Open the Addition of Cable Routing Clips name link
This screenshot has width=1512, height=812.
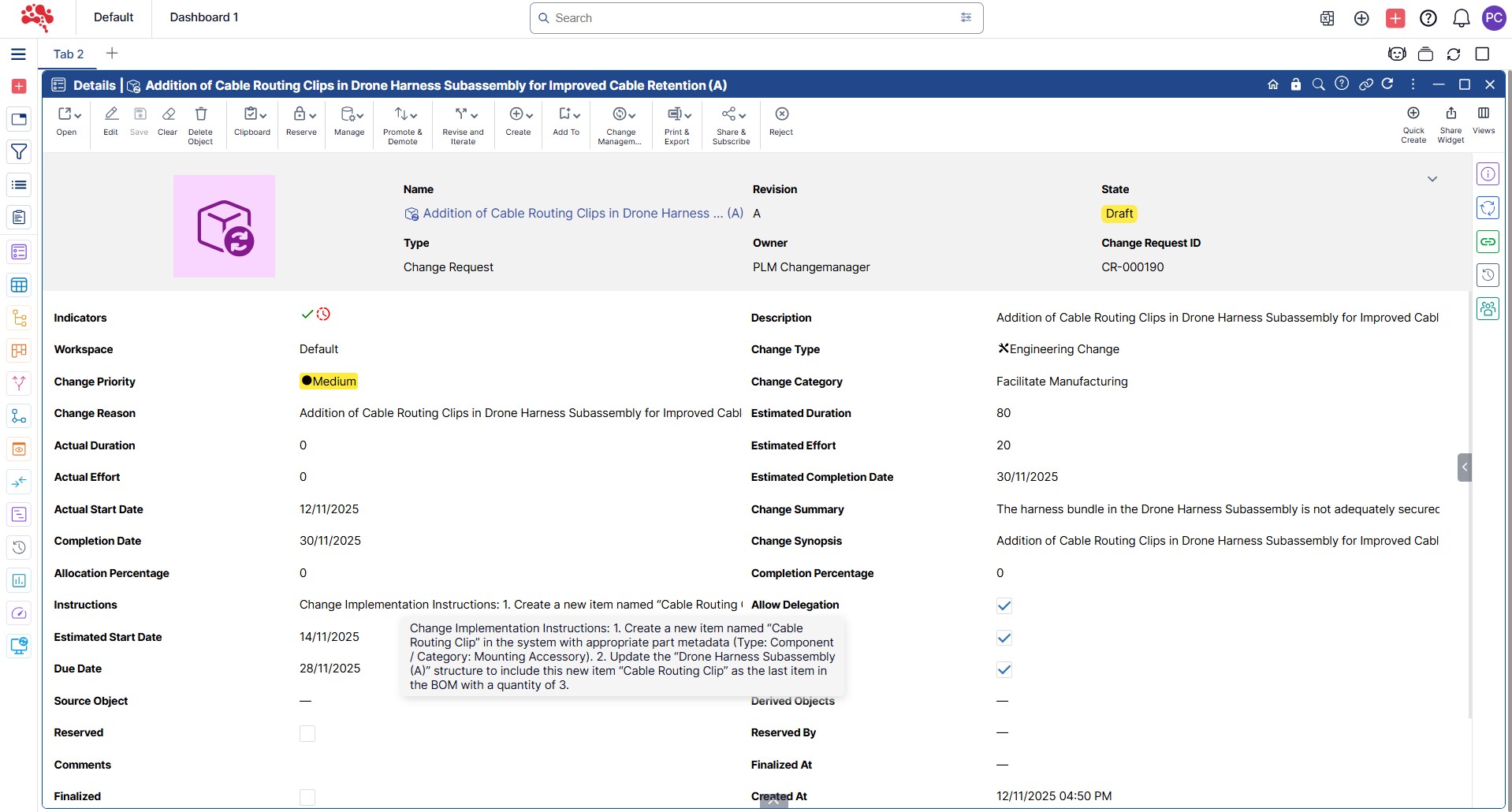pos(574,214)
